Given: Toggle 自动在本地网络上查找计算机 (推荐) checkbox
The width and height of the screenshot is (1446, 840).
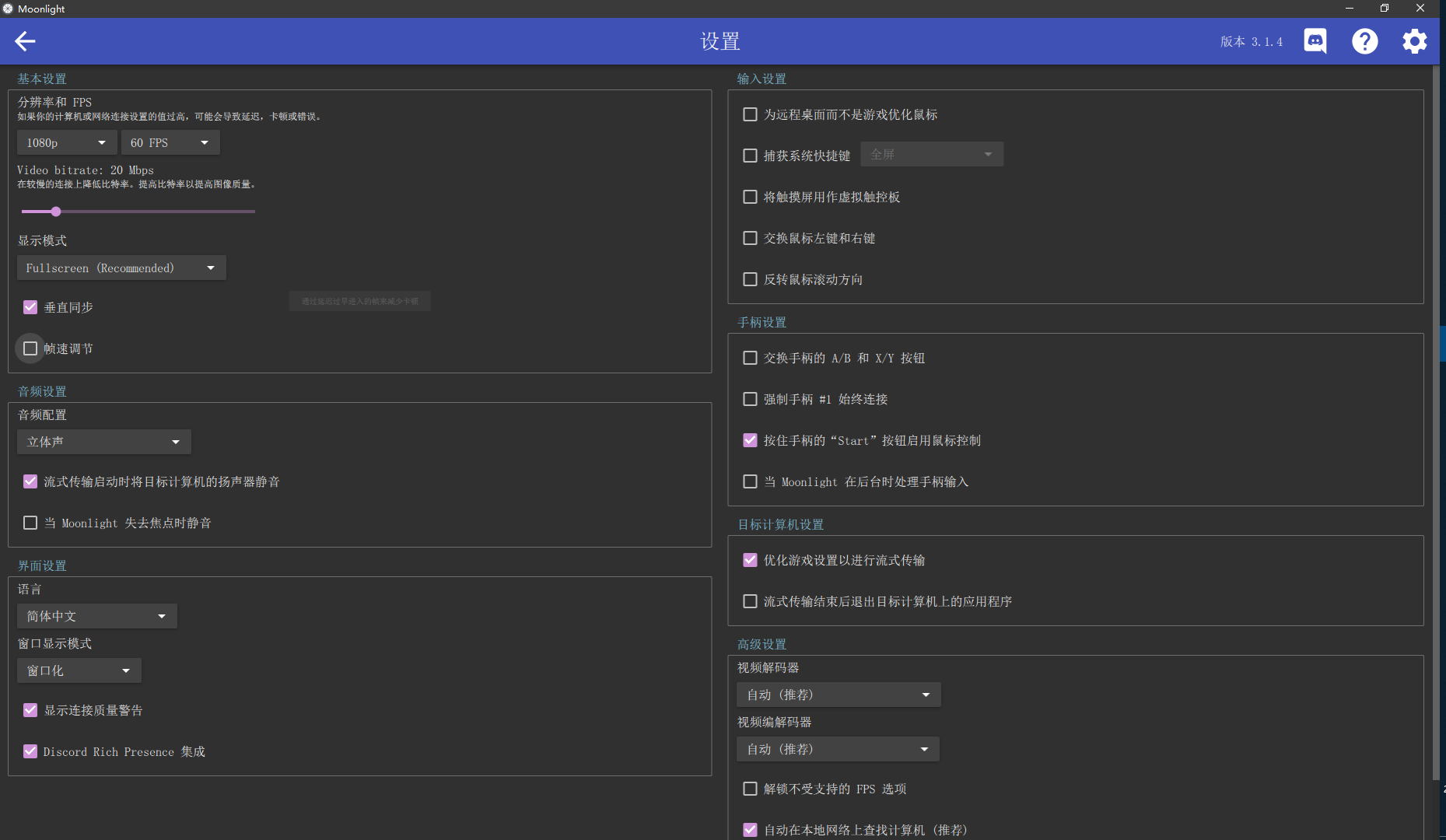Looking at the screenshot, I should (751, 830).
